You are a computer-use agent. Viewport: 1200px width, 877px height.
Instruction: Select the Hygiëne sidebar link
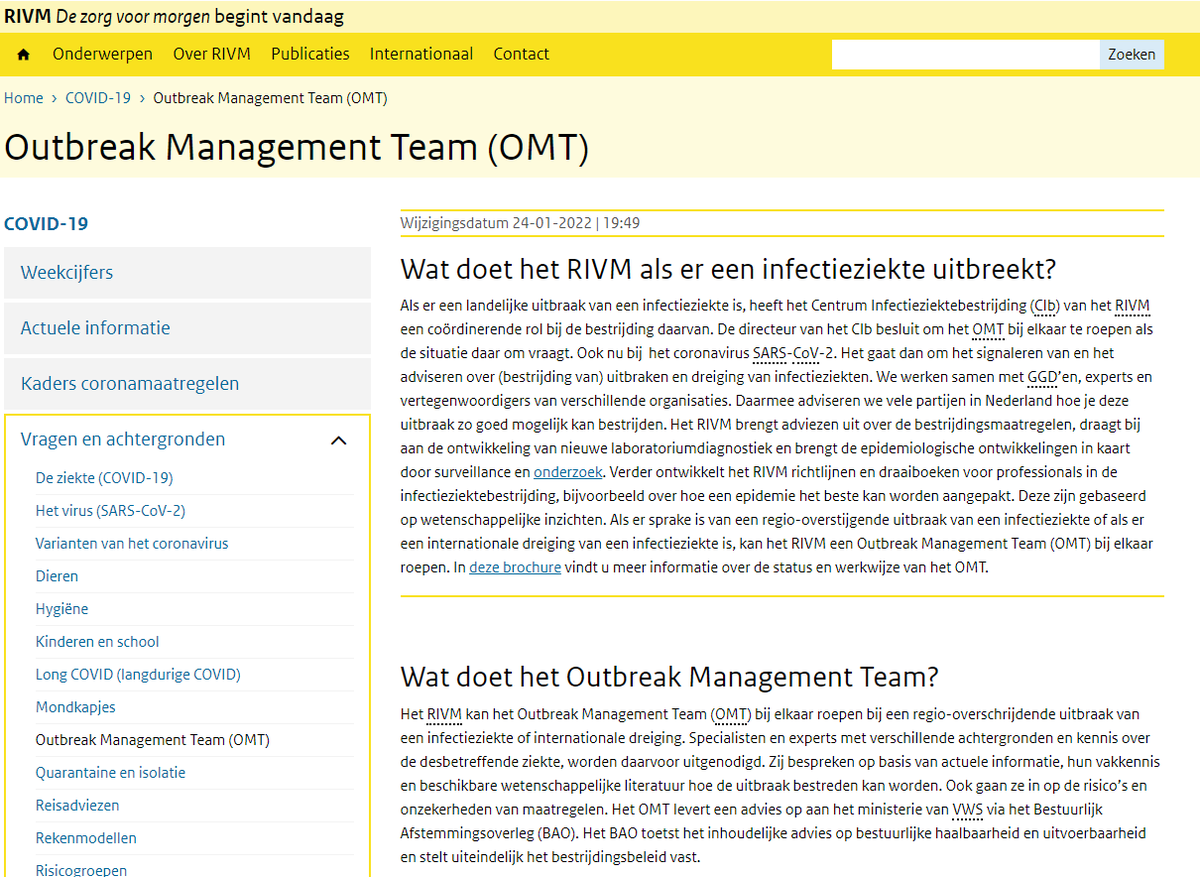point(62,609)
